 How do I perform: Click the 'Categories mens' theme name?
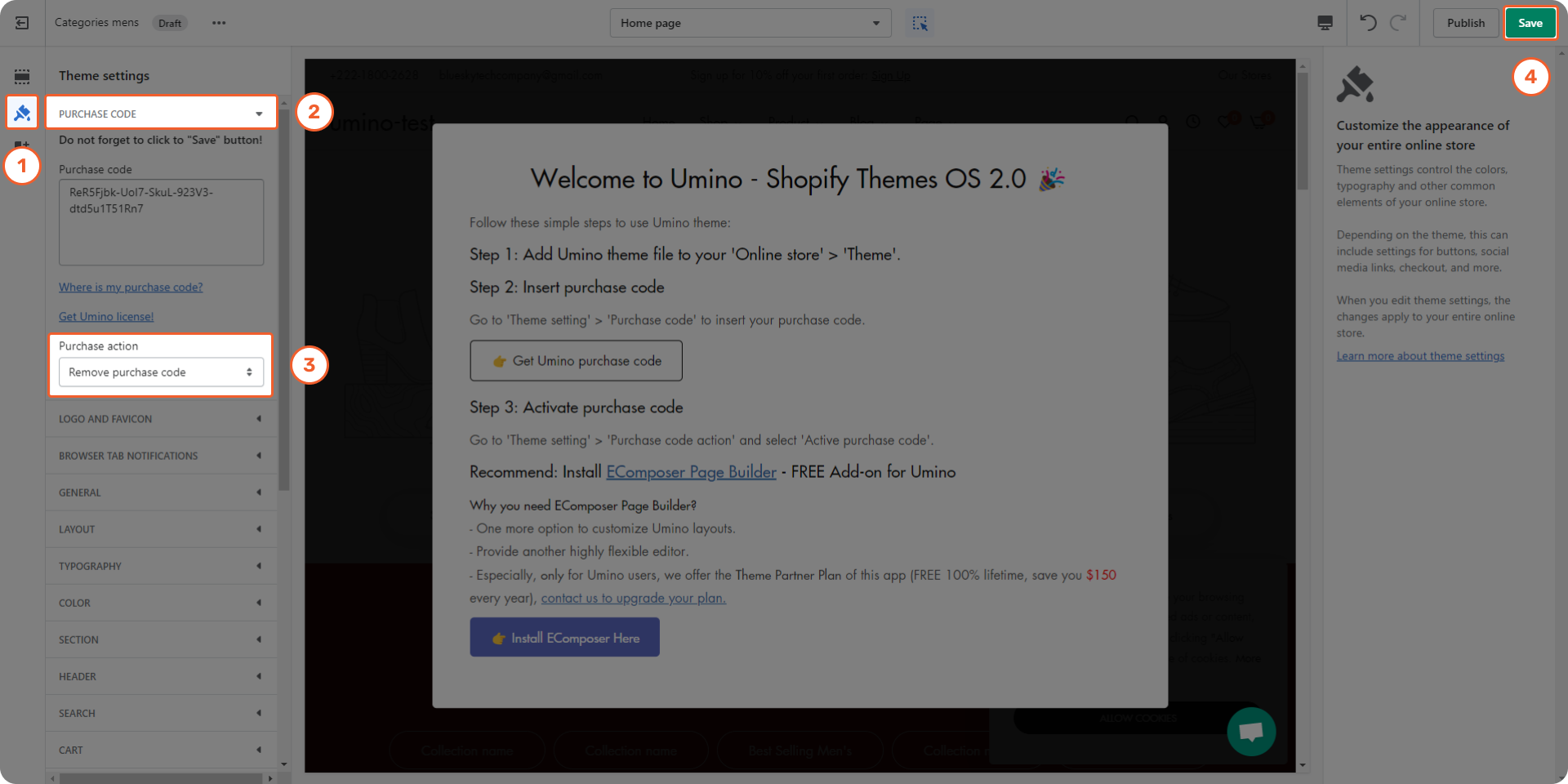pyautogui.click(x=96, y=23)
